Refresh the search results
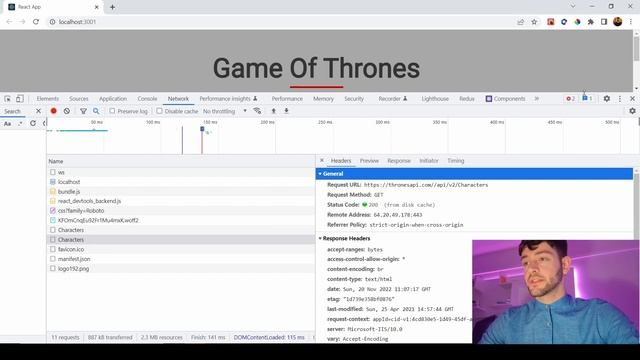This screenshot has width=640, height=360. pos(33,123)
